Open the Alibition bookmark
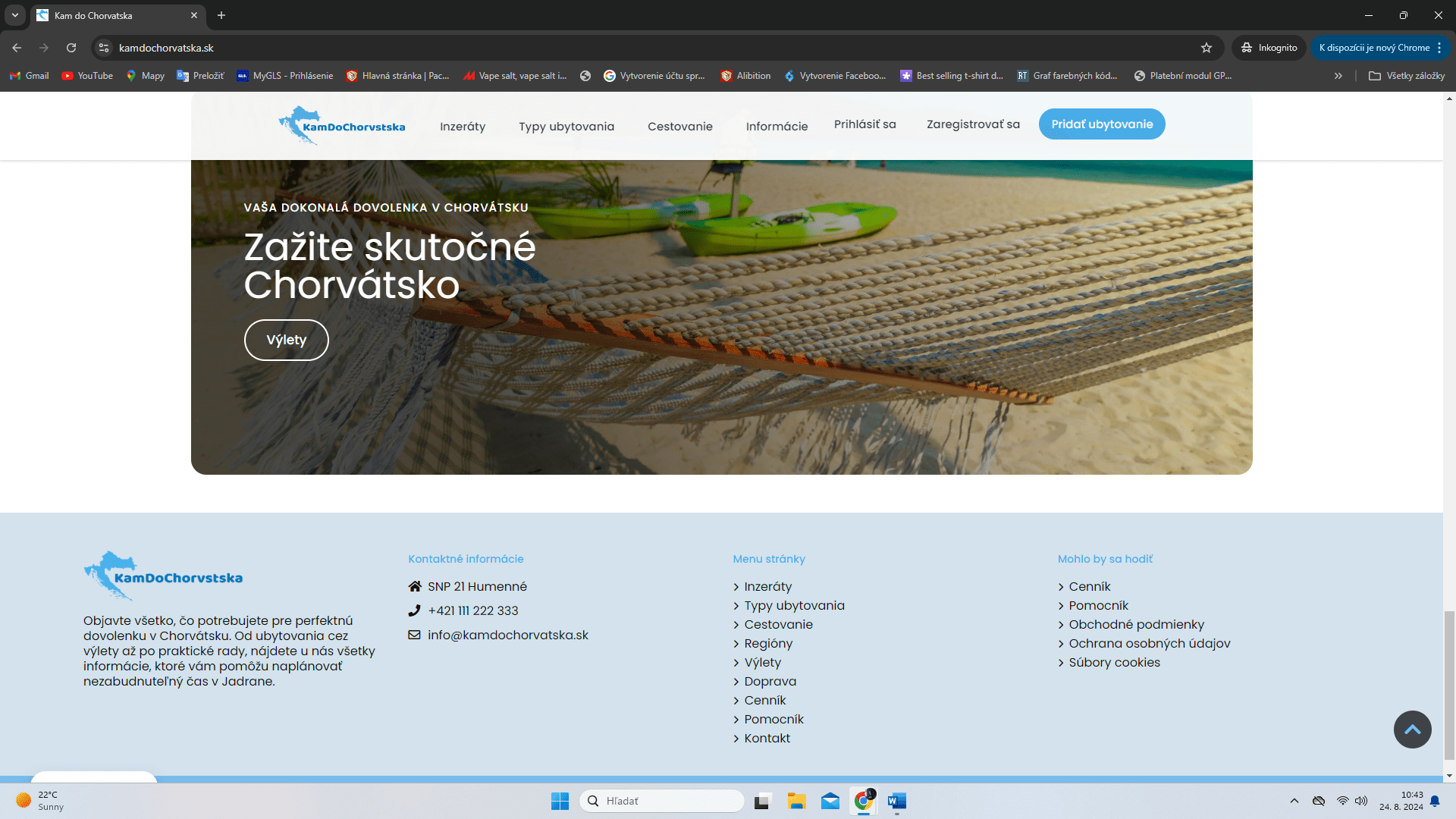This screenshot has height=819, width=1456. point(745,76)
